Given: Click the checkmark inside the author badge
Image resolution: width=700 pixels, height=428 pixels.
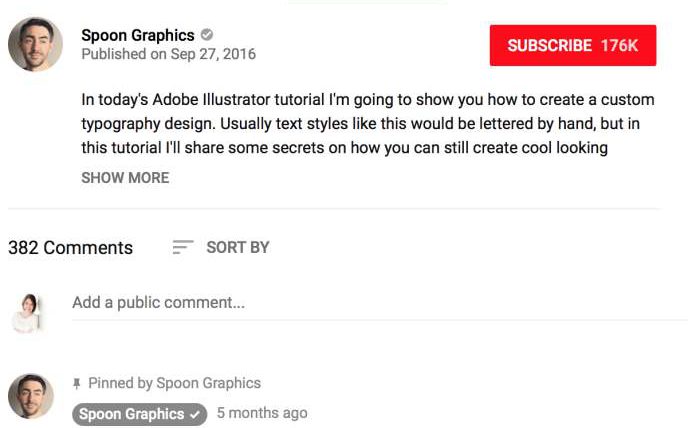Looking at the screenshot, I should (195, 415).
